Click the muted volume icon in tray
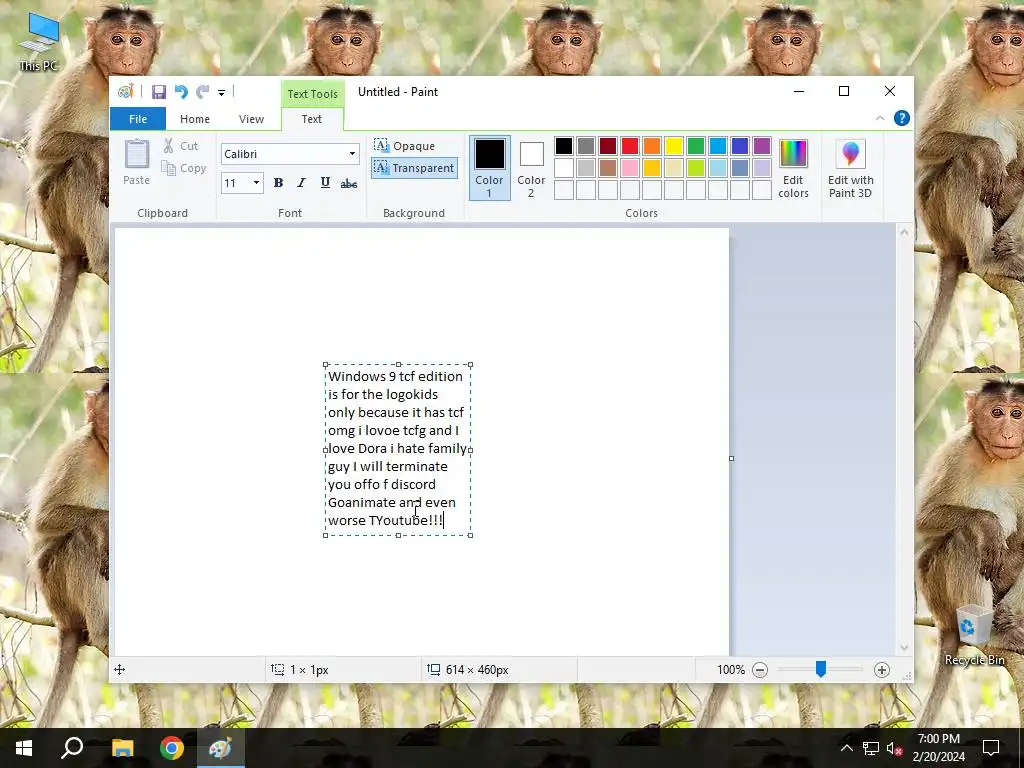This screenshot has width=1024, height=768. coord(894,748)
